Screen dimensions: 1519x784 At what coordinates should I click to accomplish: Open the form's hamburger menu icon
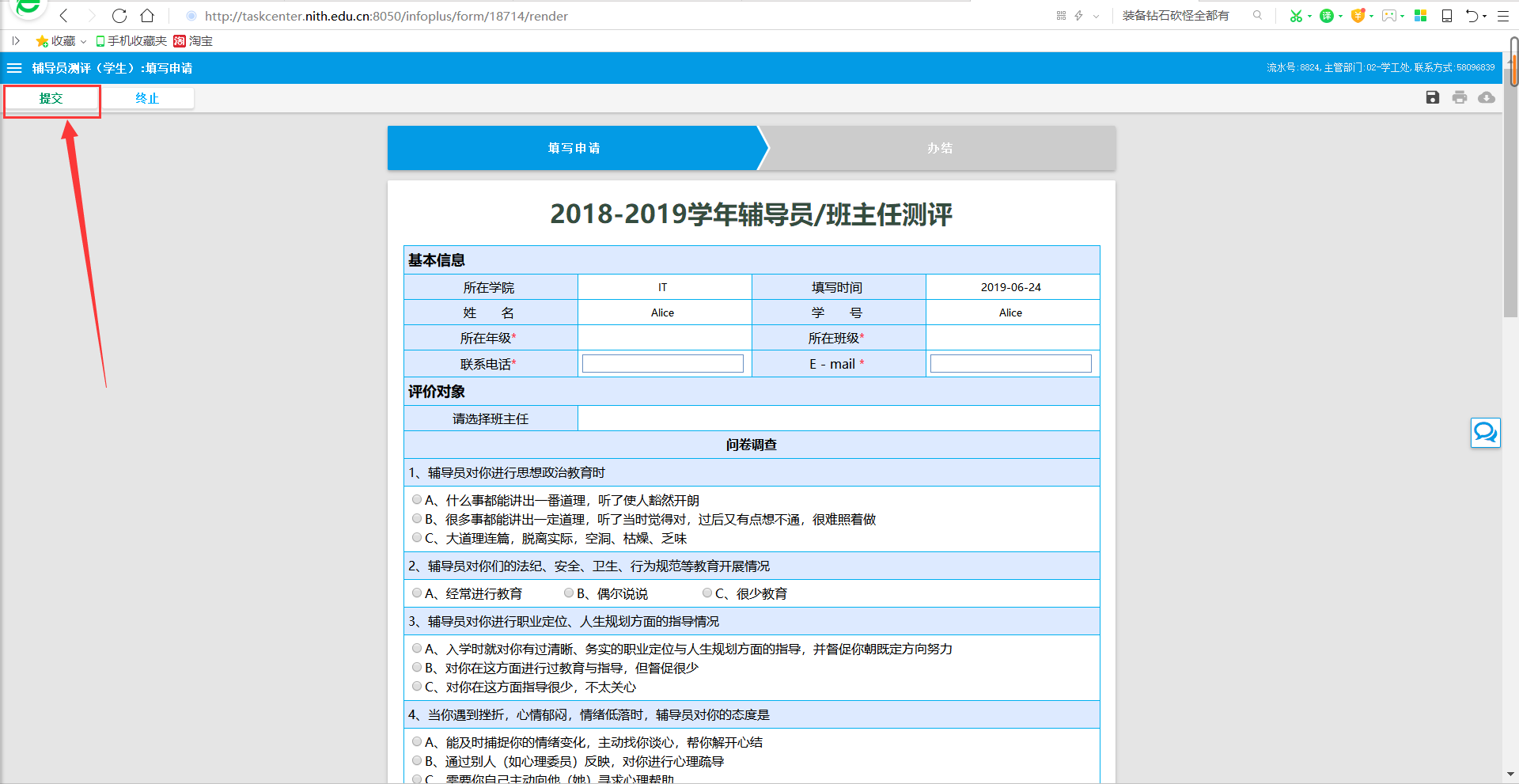(14, 68)
